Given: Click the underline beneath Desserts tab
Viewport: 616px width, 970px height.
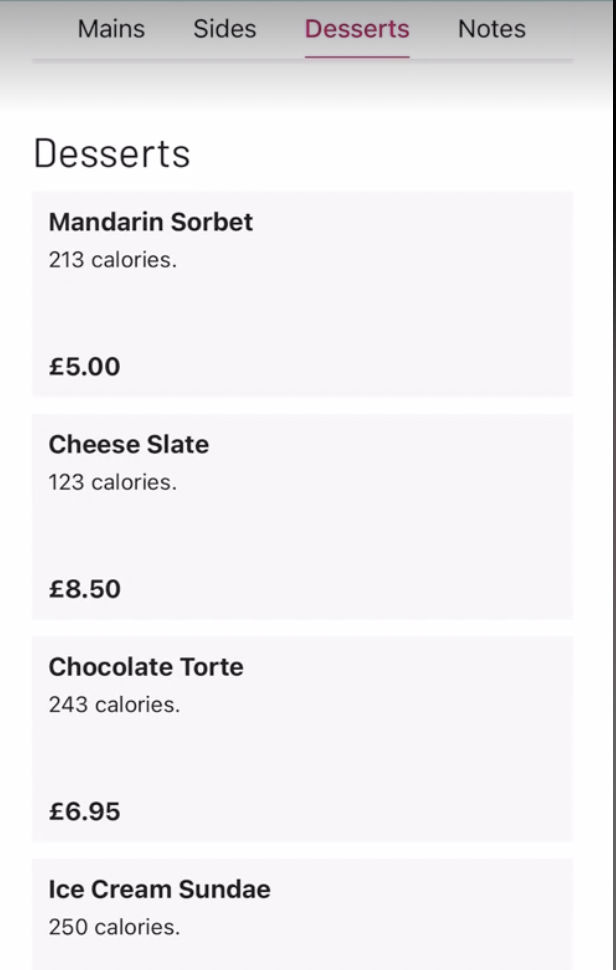Looking at the screenshot, I should point(357,57).
